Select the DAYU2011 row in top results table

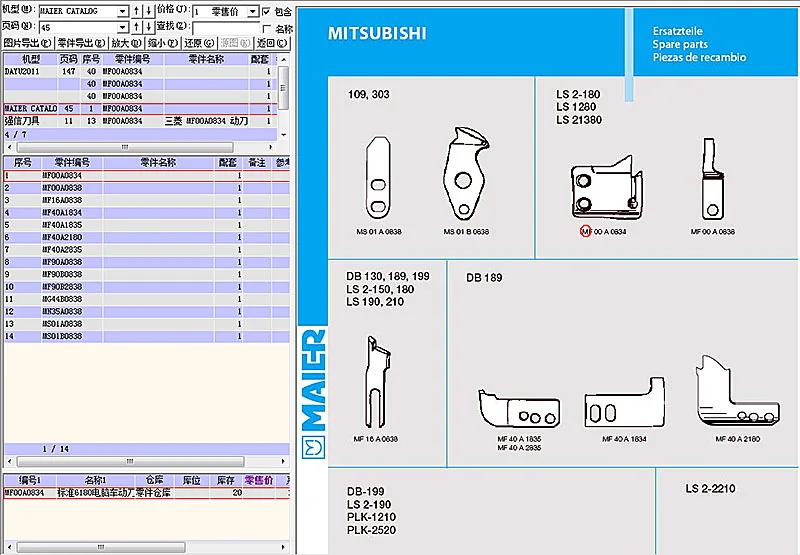(140, 71)
